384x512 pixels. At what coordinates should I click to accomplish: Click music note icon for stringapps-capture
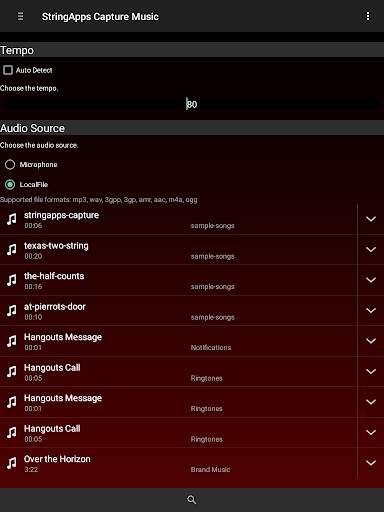pyautogui.click(x=12, y=219)
